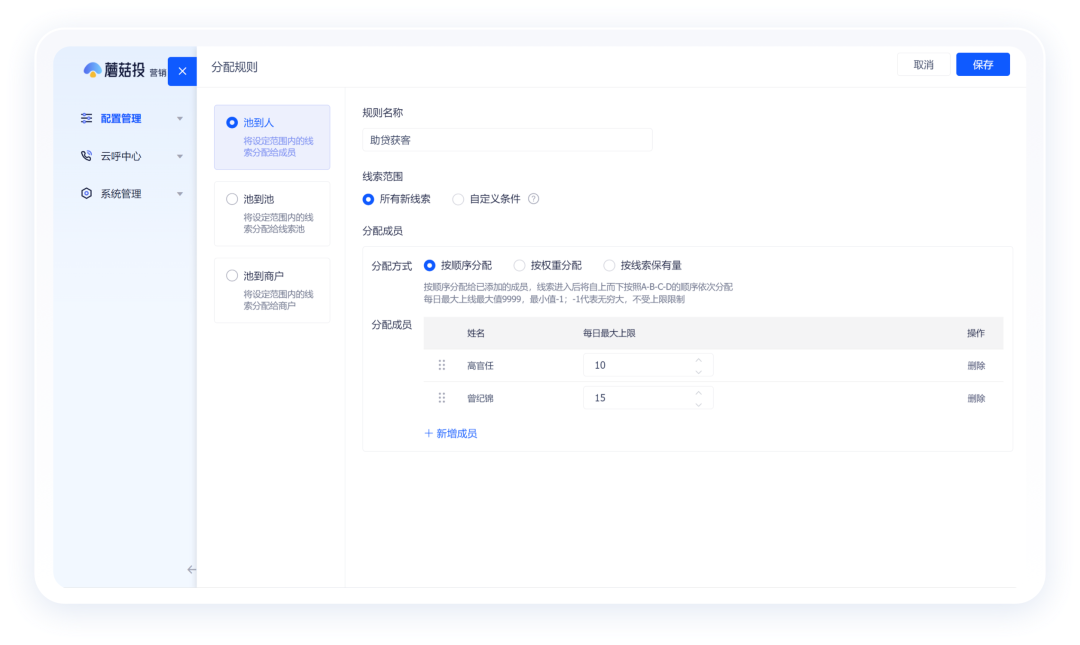Save the rule with 保存 button
This screenshot has height=645, width=1080.
click(x=982, y=63)
